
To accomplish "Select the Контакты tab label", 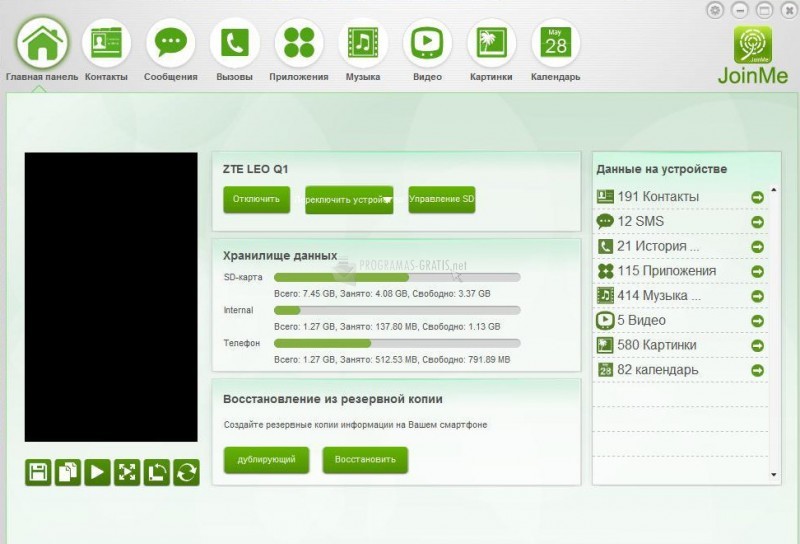I will click(106, 77).
